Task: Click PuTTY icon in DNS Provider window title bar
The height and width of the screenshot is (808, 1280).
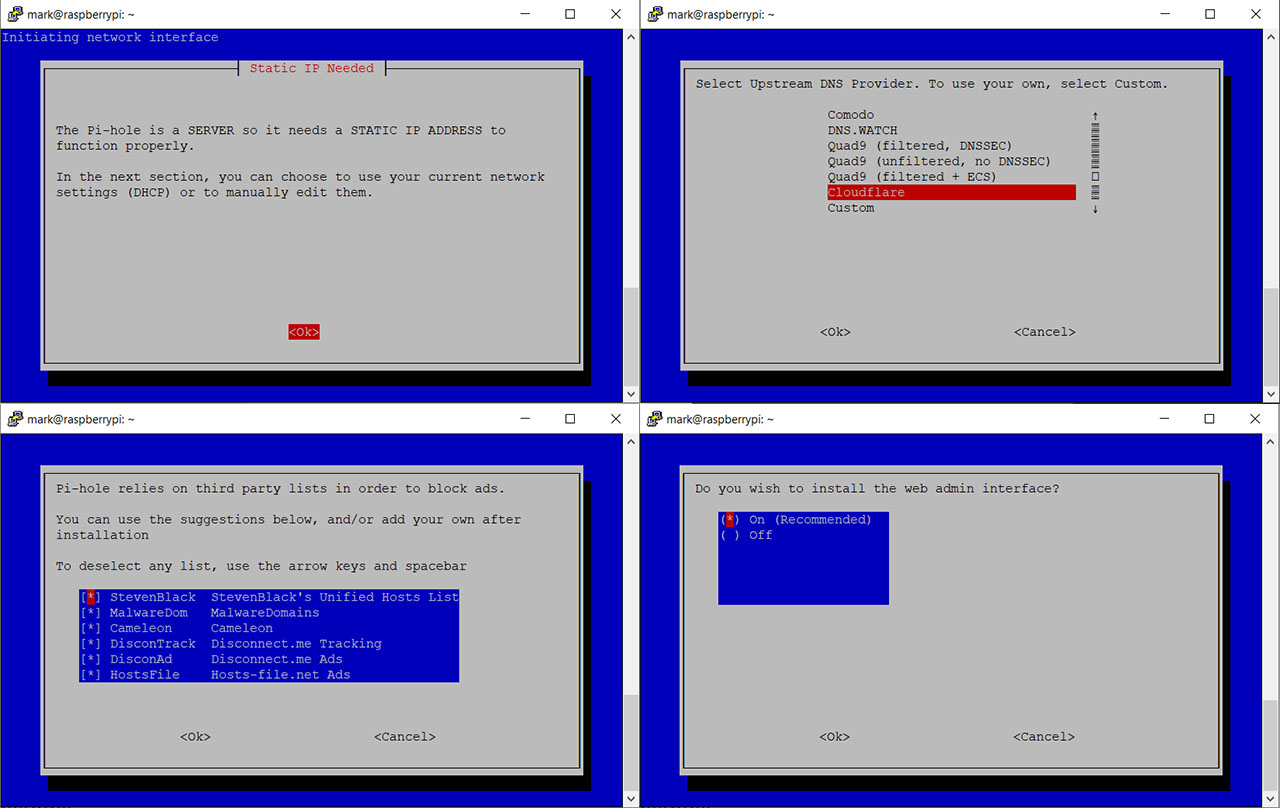Action: pos(655,14)
